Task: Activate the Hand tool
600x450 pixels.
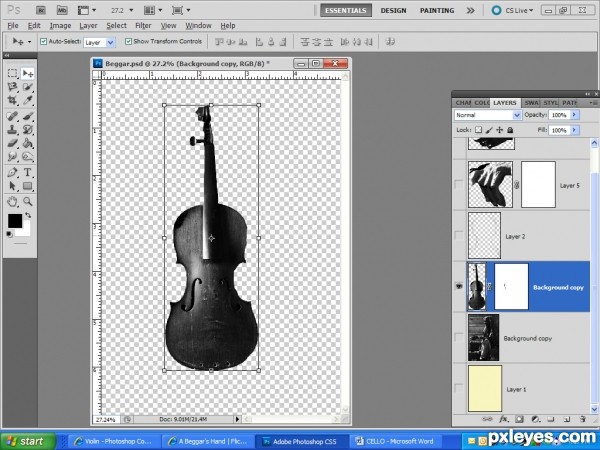Action: coord(12,201)
